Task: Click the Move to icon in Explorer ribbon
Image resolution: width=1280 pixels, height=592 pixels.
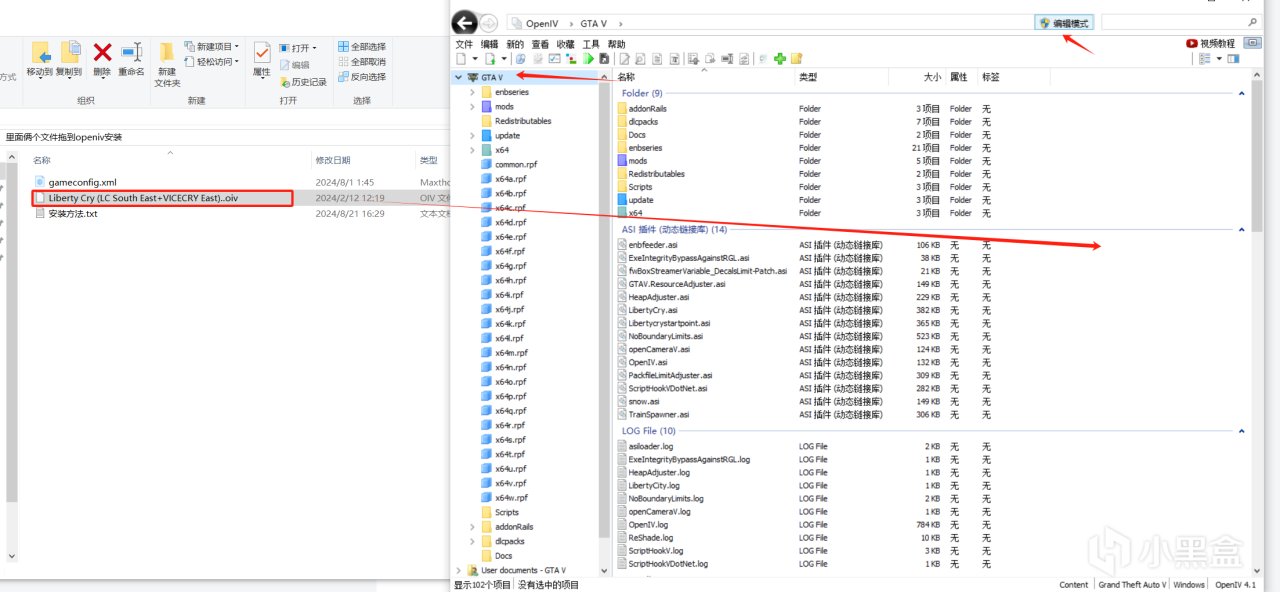Action: click(41, 52)
